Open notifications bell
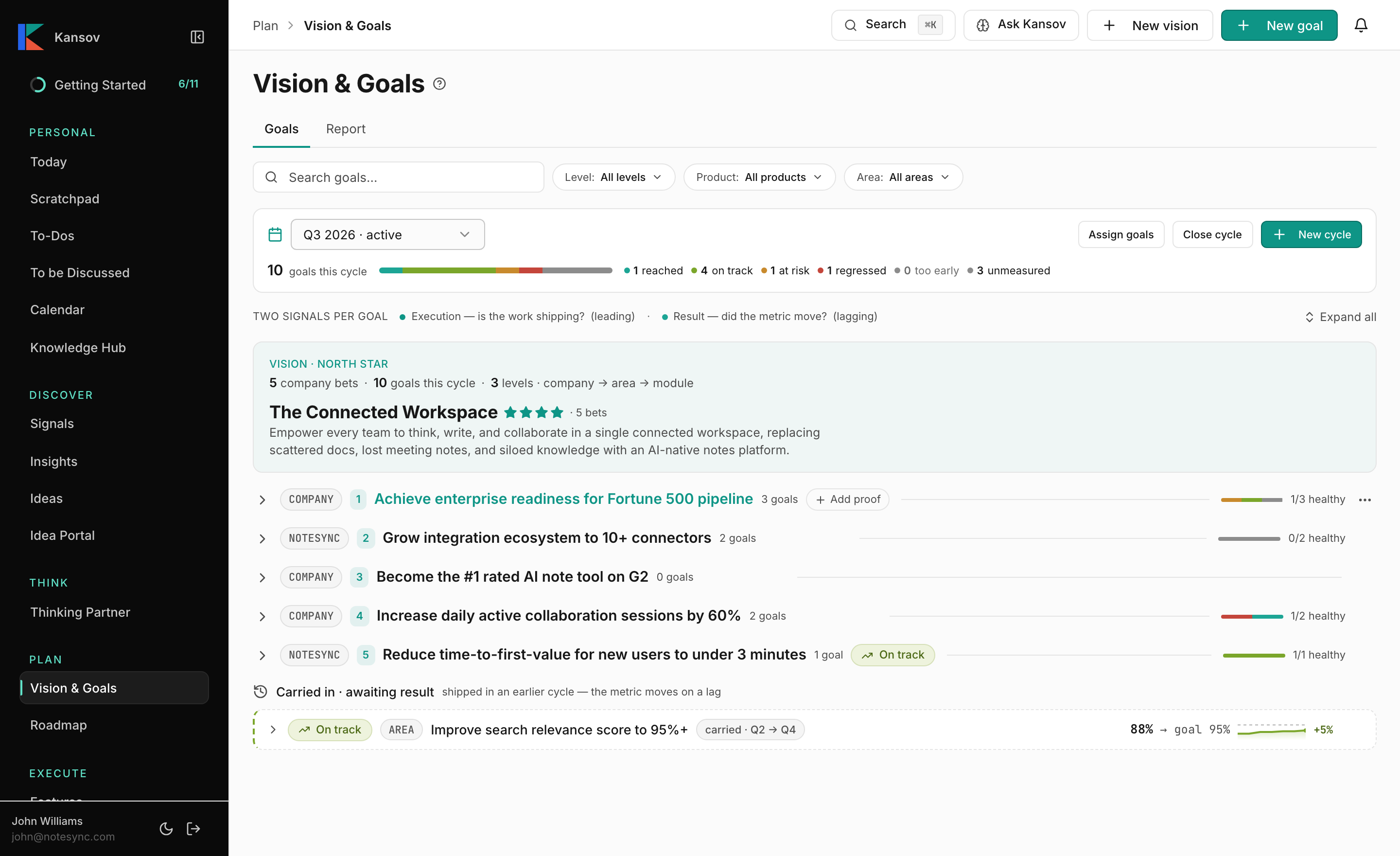 click(1361, 26)
